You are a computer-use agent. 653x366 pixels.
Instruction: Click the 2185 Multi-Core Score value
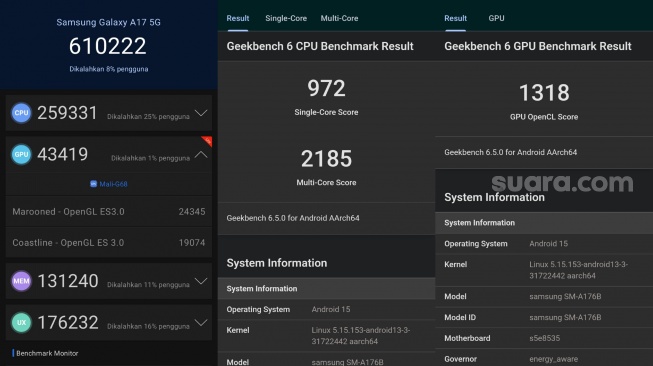[x=326, y=159]
